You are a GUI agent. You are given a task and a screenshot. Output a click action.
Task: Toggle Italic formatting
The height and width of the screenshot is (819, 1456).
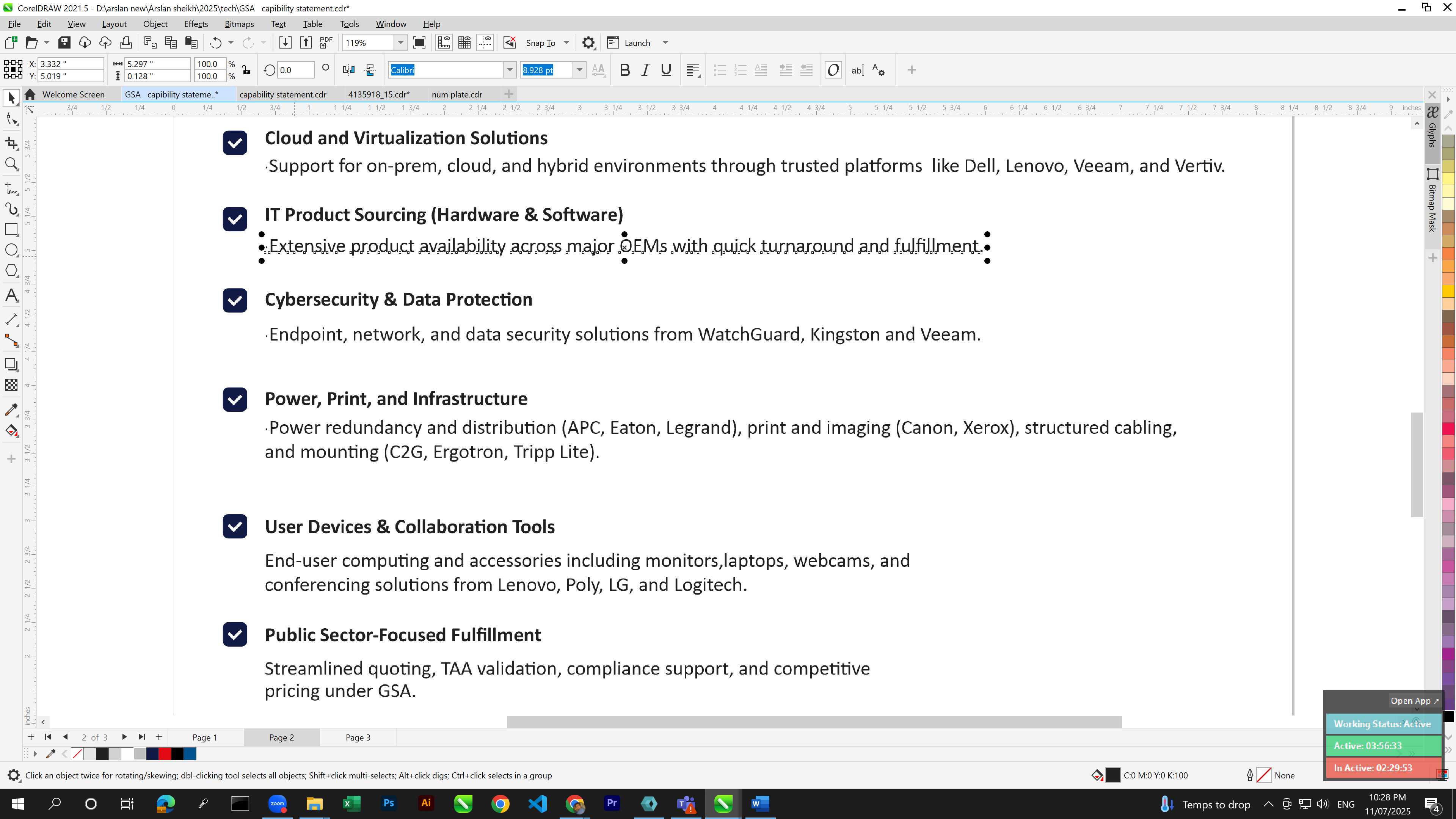click(x=645, y=70)
